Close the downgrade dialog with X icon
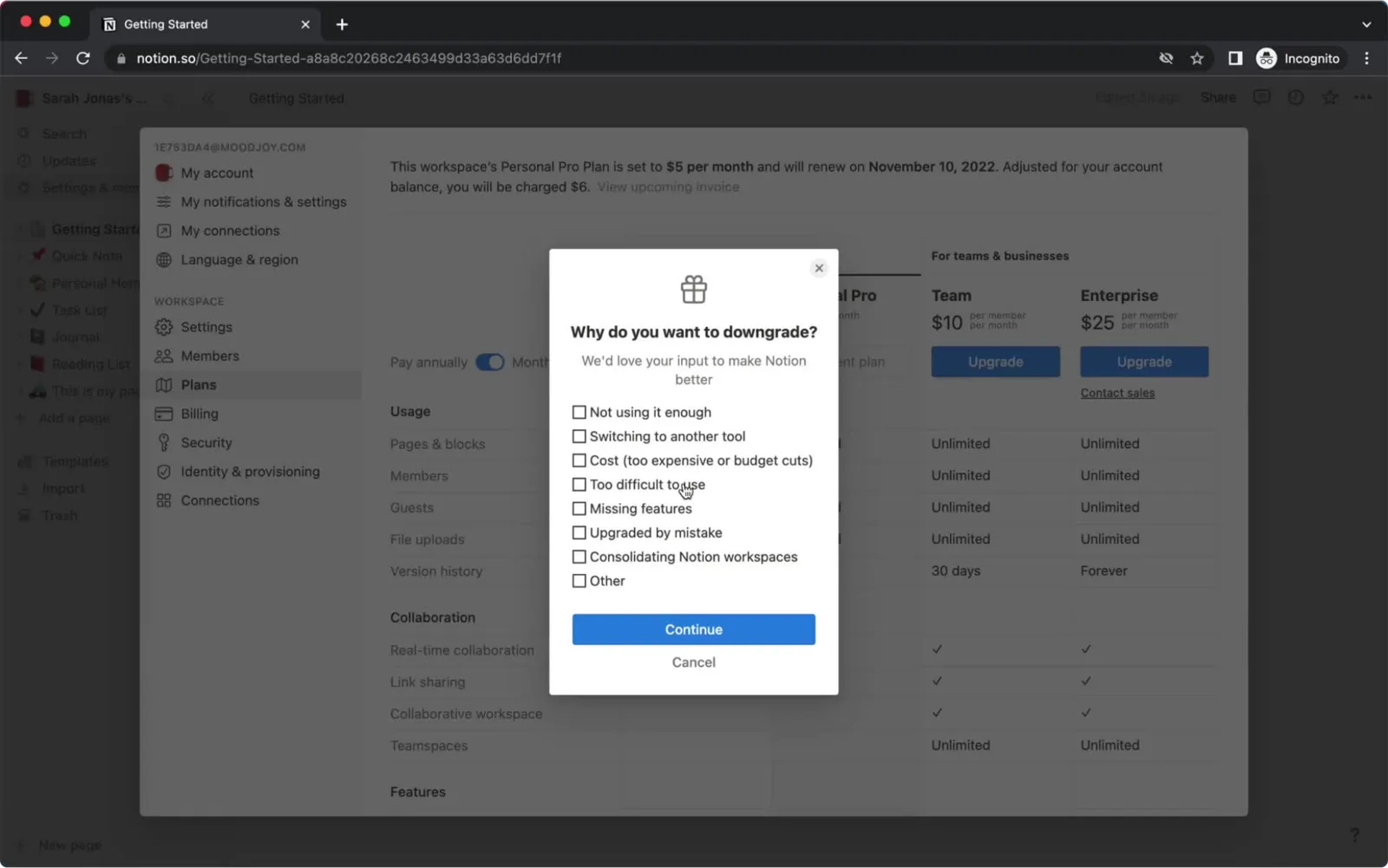The width and height of the screenshot is (1388, 868). click(818, 268)
